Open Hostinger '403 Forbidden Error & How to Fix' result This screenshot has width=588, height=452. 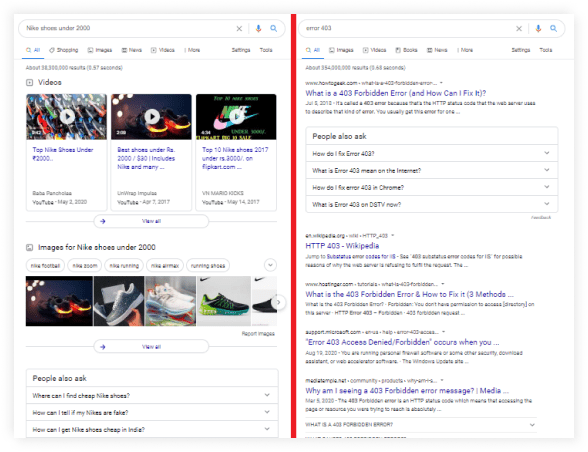409,294
